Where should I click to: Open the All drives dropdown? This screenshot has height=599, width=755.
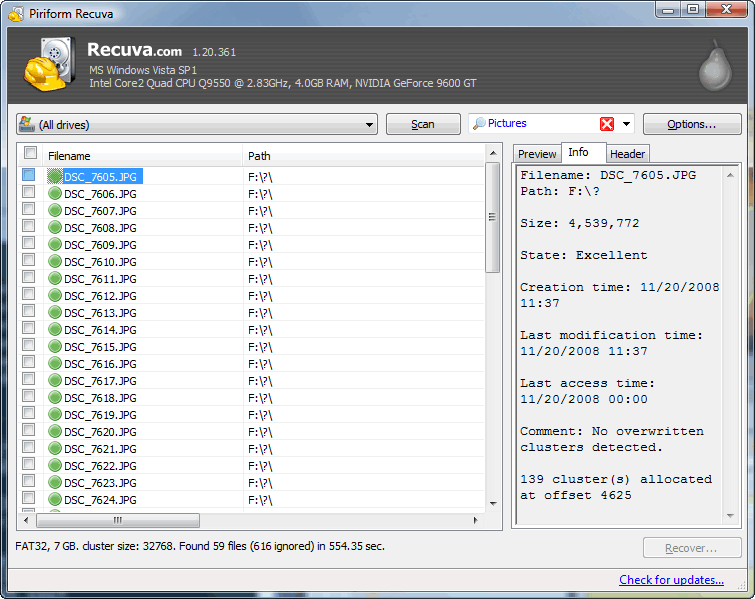(x=196, y=124)
